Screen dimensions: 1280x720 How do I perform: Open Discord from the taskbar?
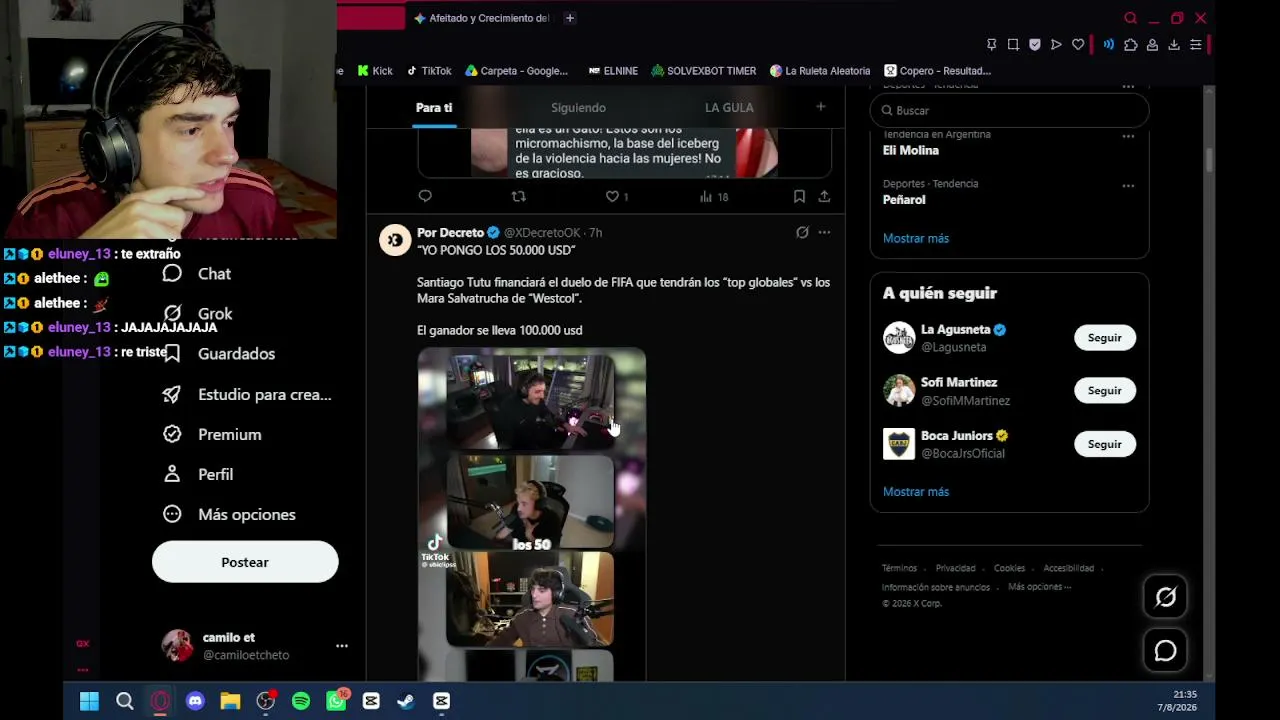(195, 701)
